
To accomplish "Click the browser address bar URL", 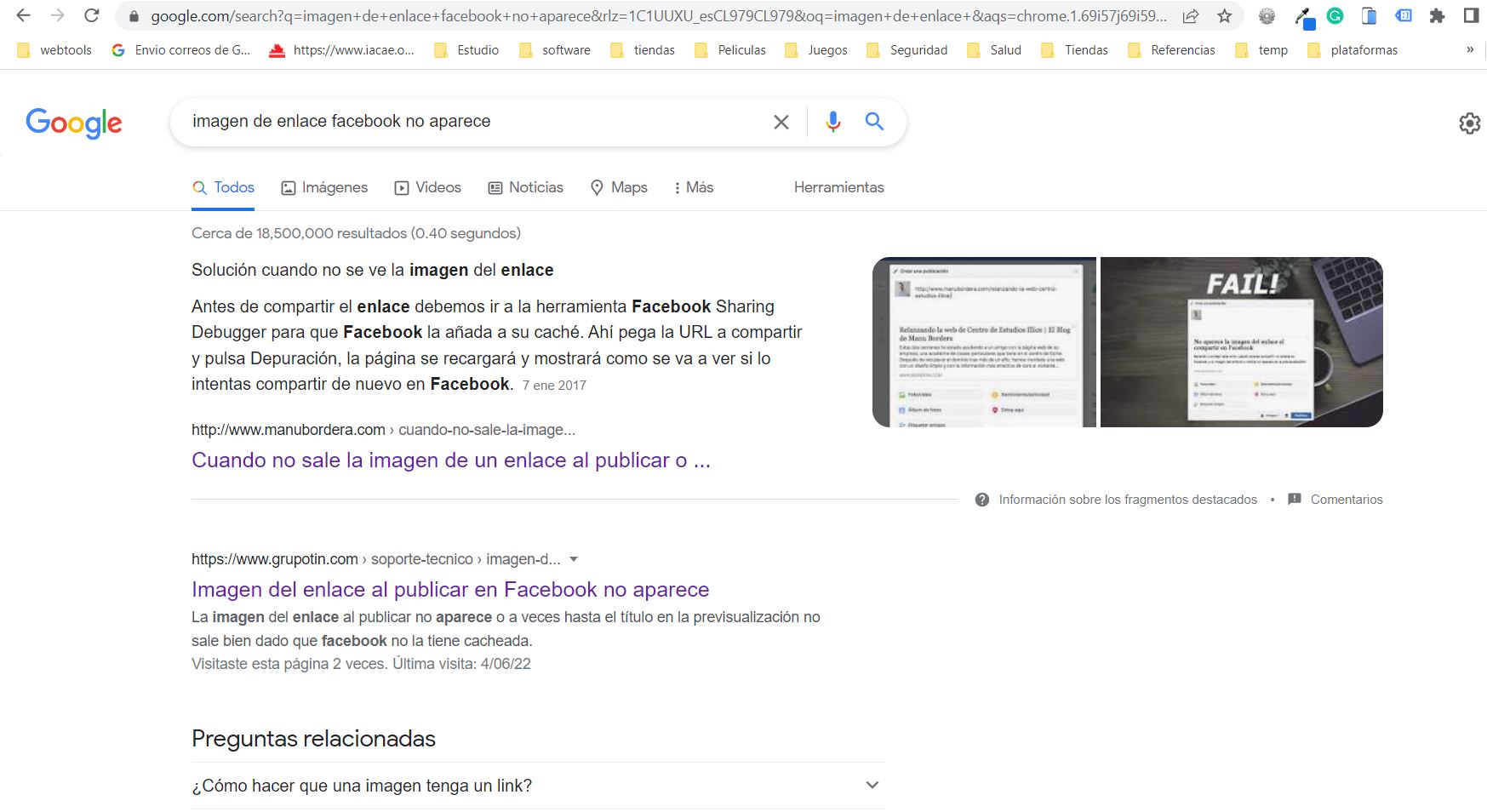I will [659, 16].
